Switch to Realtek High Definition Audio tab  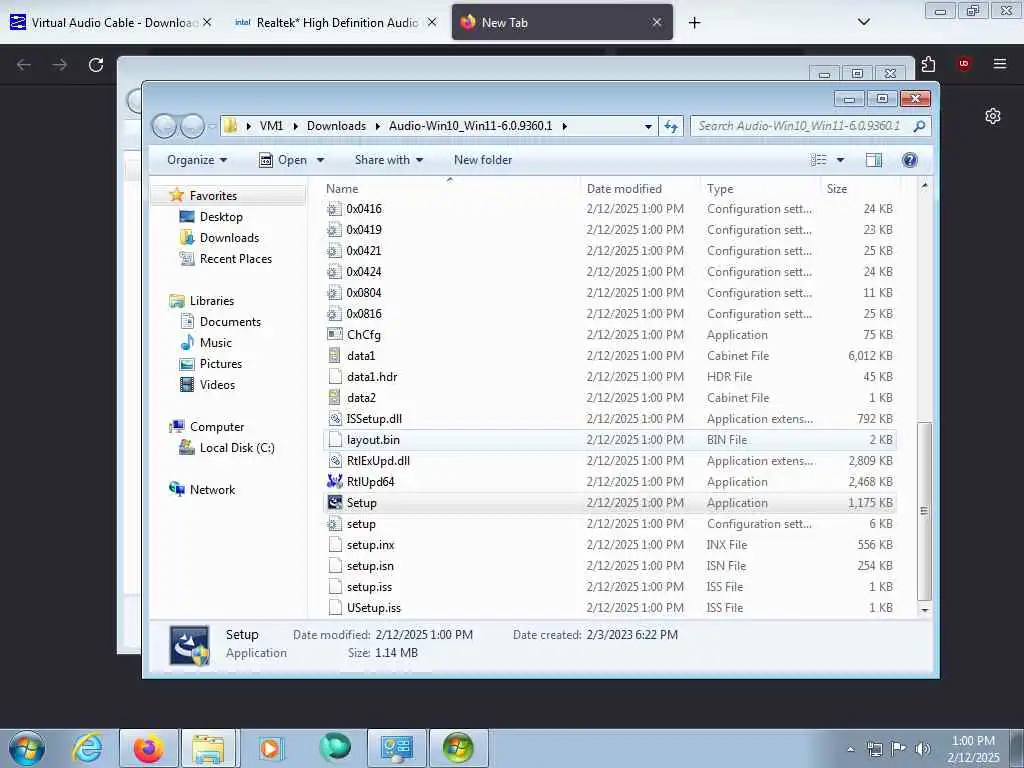coord(332,23)
